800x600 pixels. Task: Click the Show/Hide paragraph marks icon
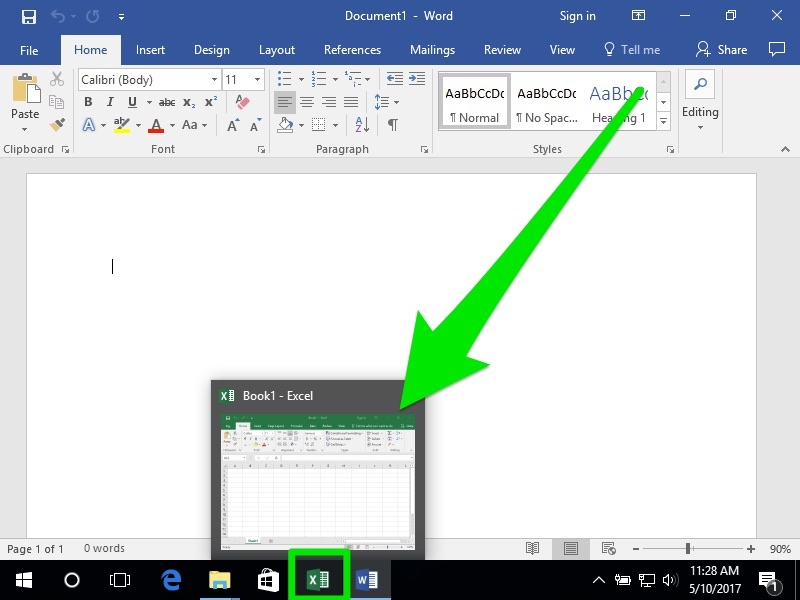pos(393,125)
